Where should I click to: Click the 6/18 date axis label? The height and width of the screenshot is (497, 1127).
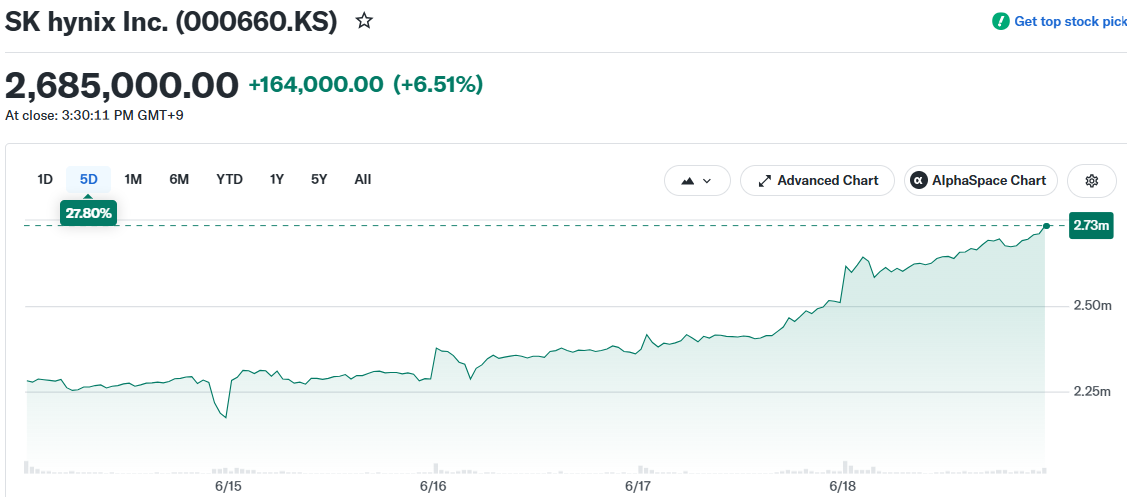pos(842,486)
